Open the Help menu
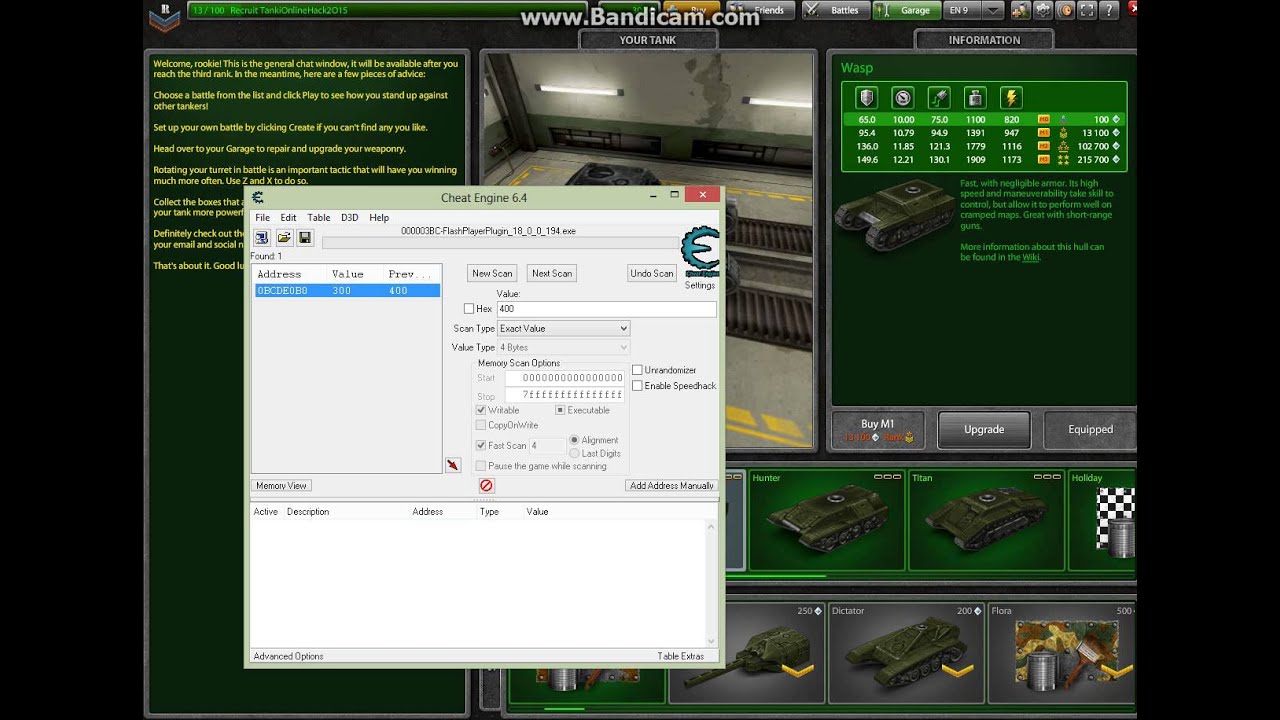Image resolution: width=1280 pixels, height=720 pixels. [x=379, y=217]
